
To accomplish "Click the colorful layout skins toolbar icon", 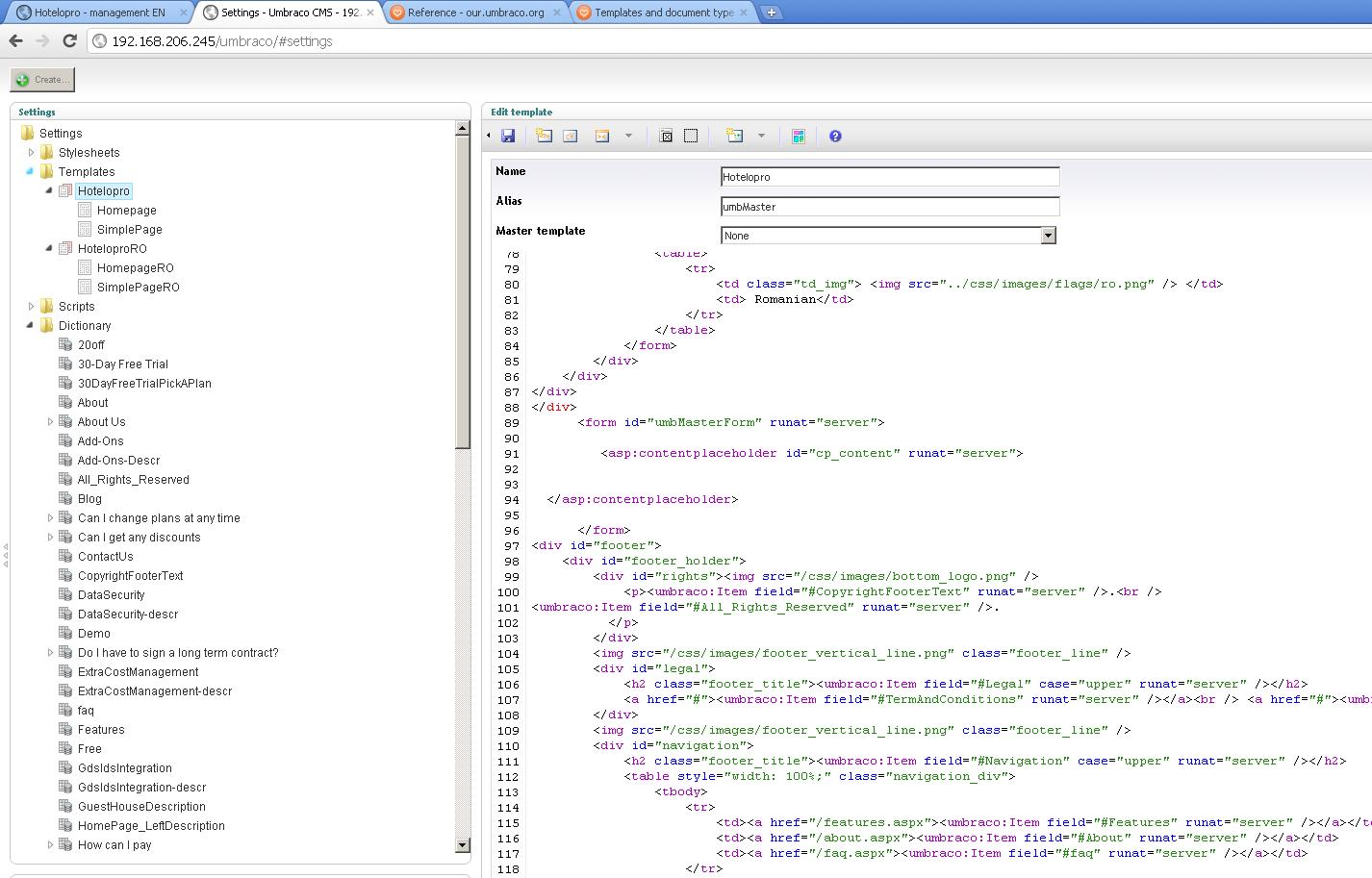I will point(798,136).
